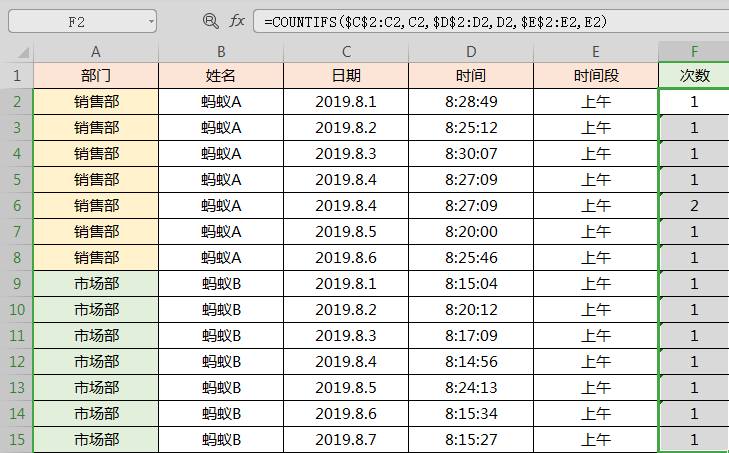Select cell F6 containing value 2
Image resolution: width=729 pixels, height=453 pixels.
(693, 205)
